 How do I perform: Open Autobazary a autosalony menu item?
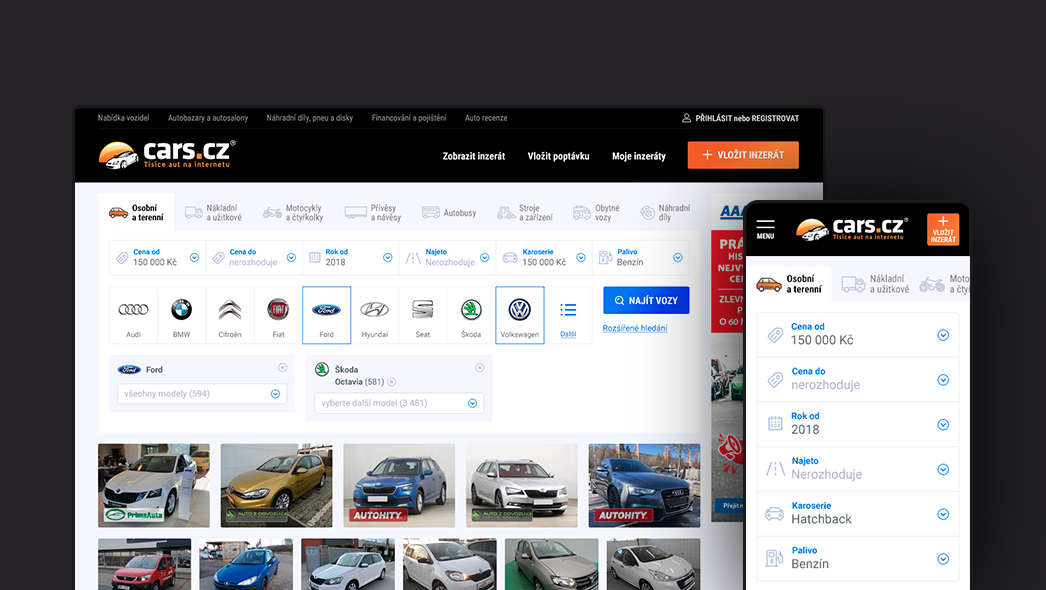(208, 118)
